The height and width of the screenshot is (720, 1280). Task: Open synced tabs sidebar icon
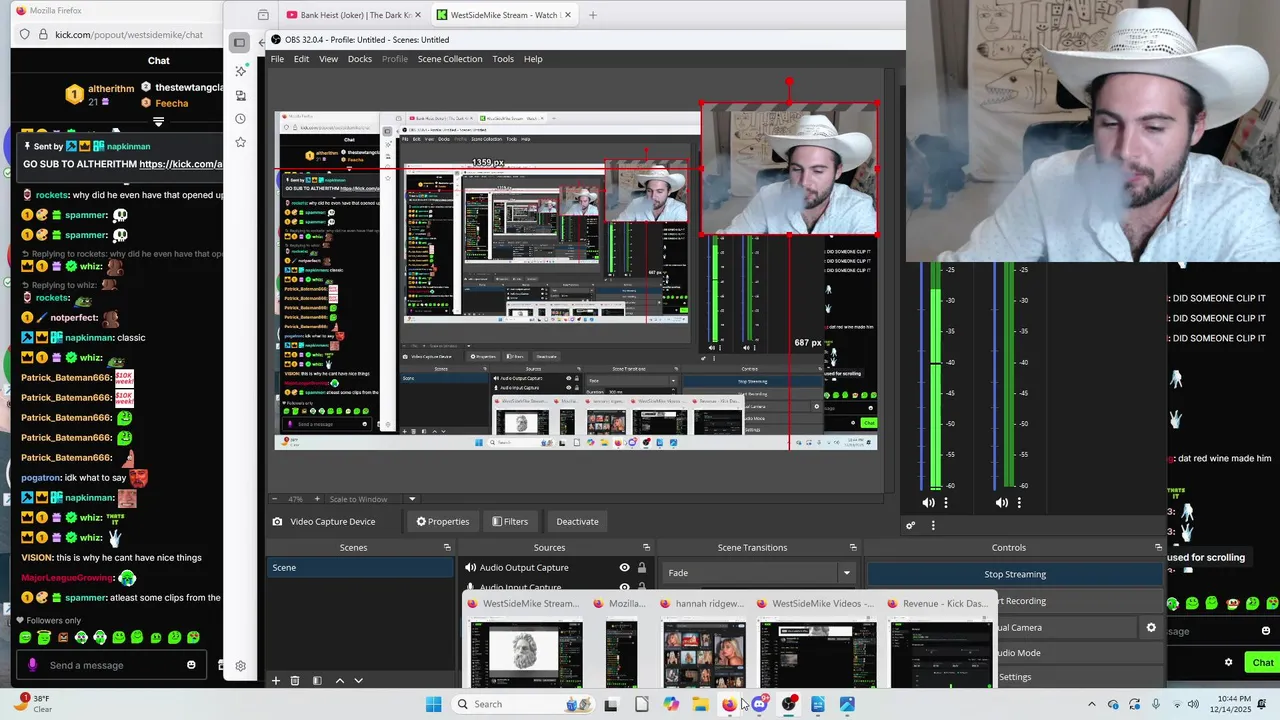tap(240, 95)
